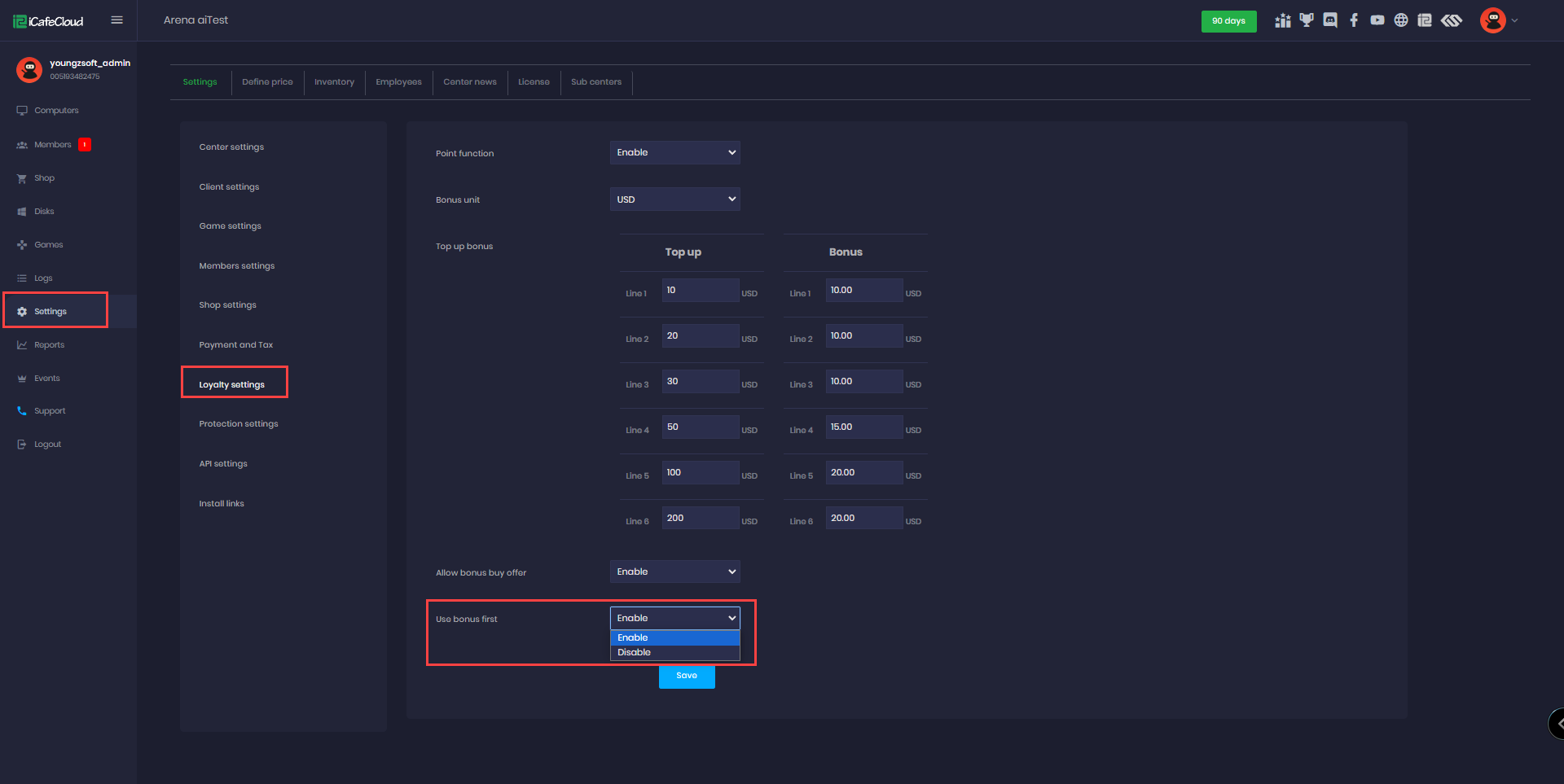Open Reports from the left sidebar
This screenshot has width=1564, height=784.
(49, 345)
